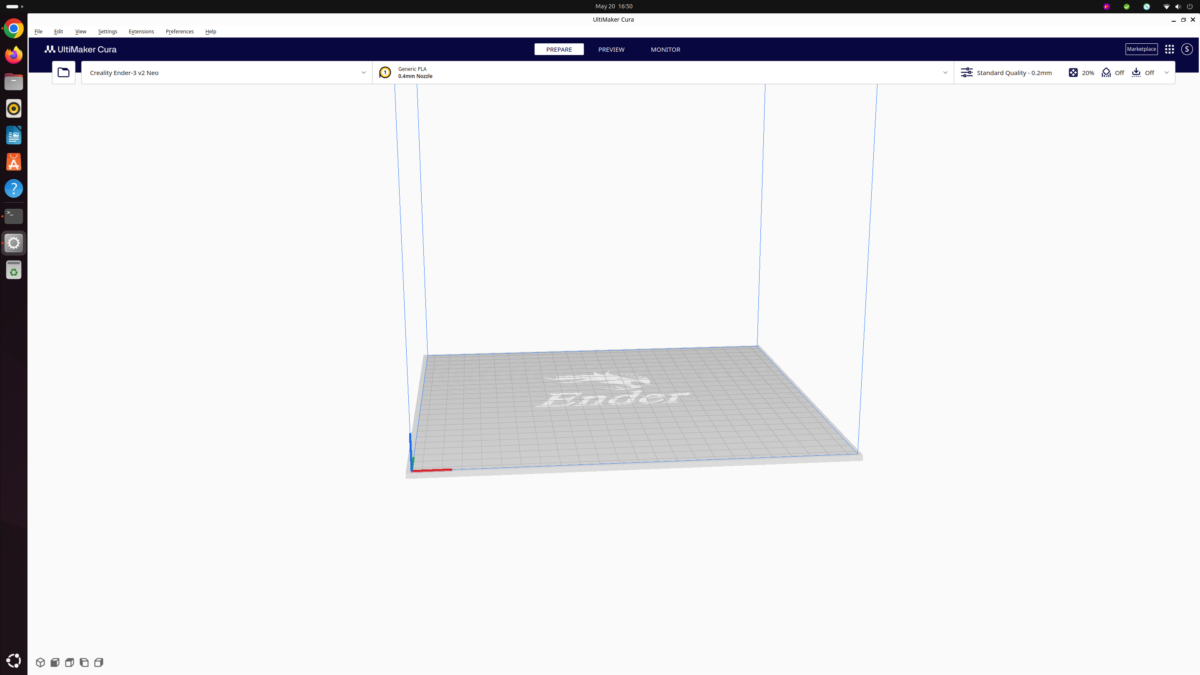Open Ubuntu Software in the dock
This screenshot has width=1200, height=675.
[x=14, y=162]
